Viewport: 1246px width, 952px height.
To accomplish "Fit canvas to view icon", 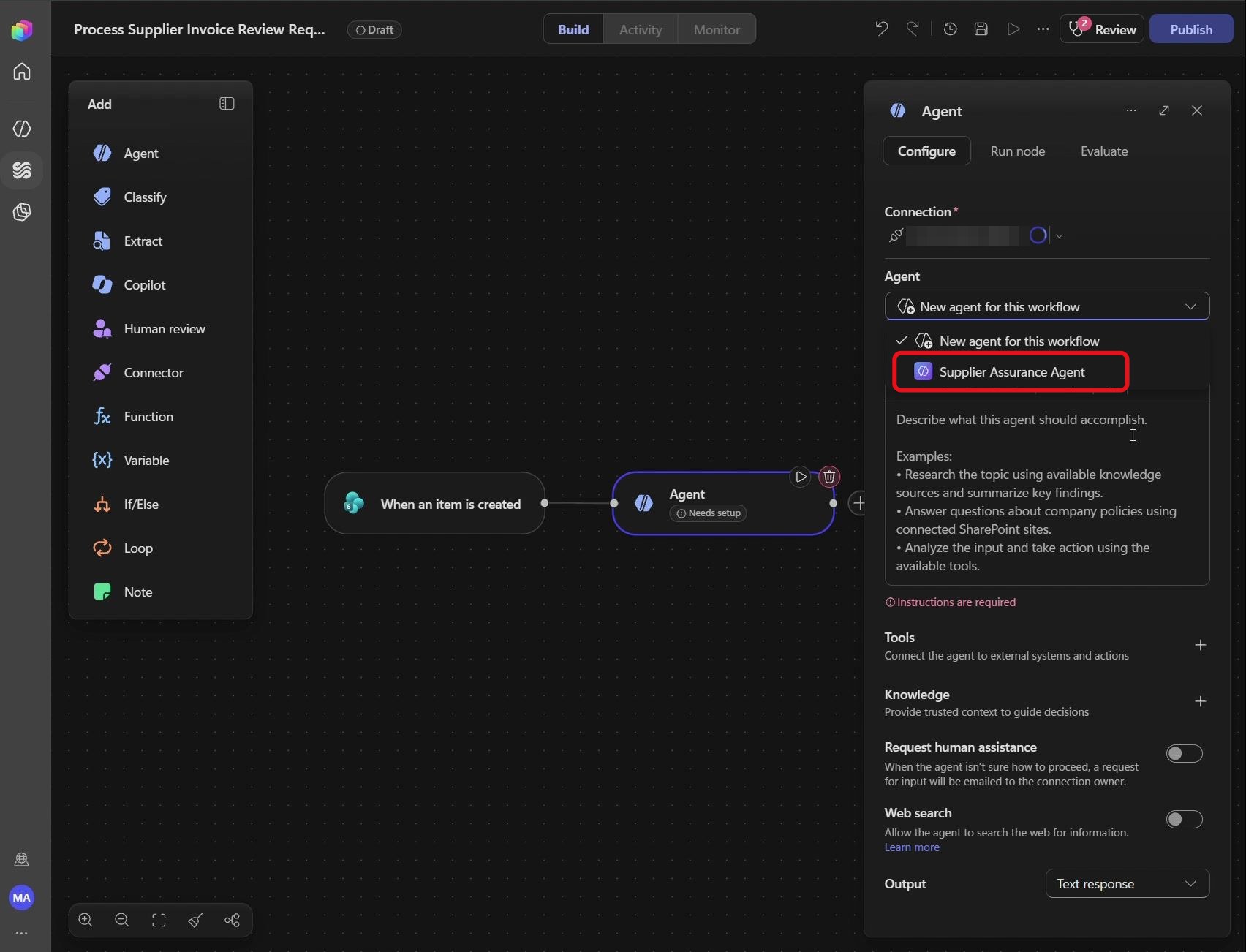I will tap(159, 920).
